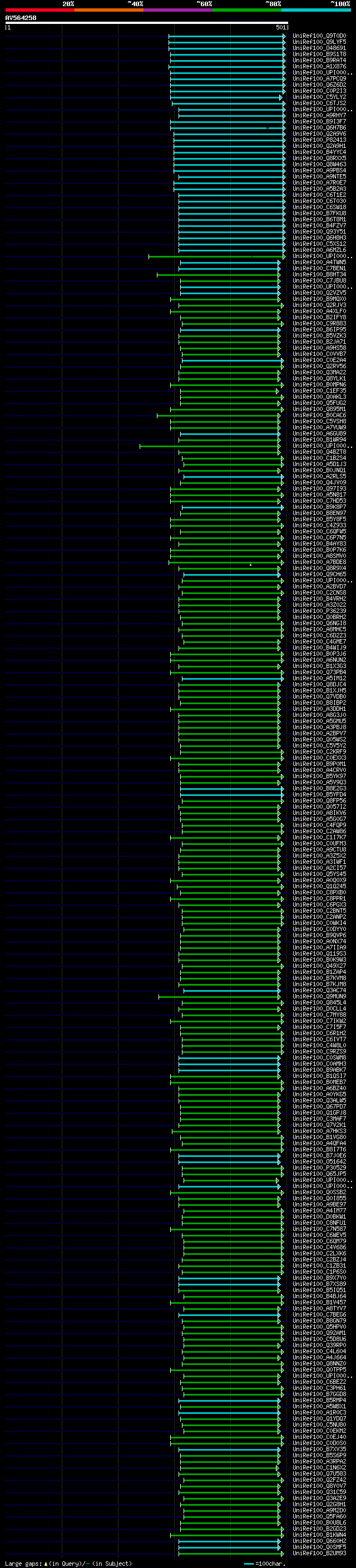Image resolution: width=356 pixels, height=1568 pixels.
Task: Select UniRef100_A4TWN5 in the hit list
Action: coord(319,262)
